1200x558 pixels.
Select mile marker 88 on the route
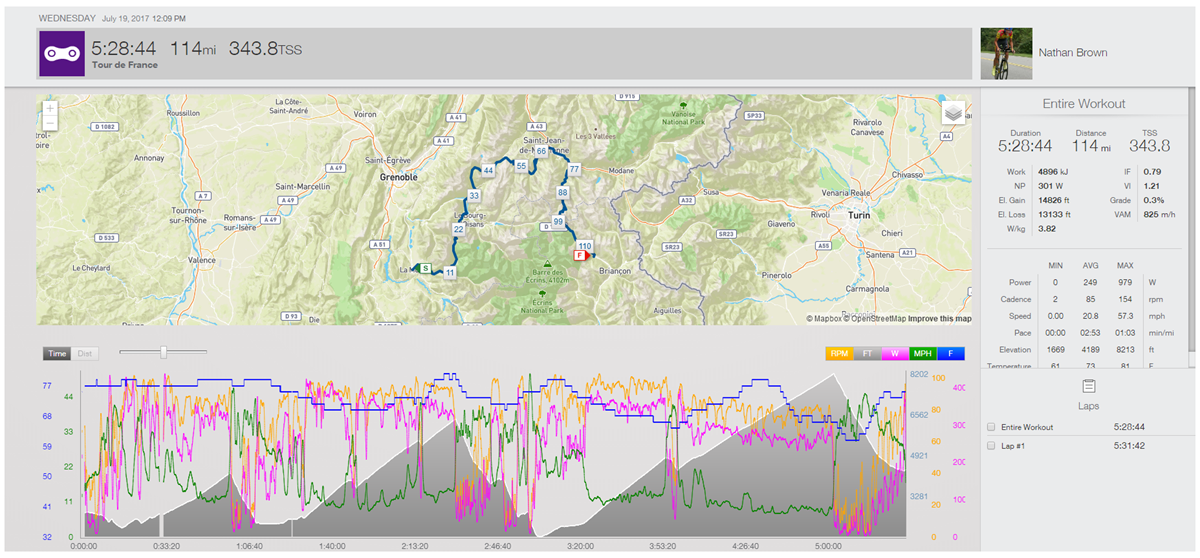coord(563,192)
